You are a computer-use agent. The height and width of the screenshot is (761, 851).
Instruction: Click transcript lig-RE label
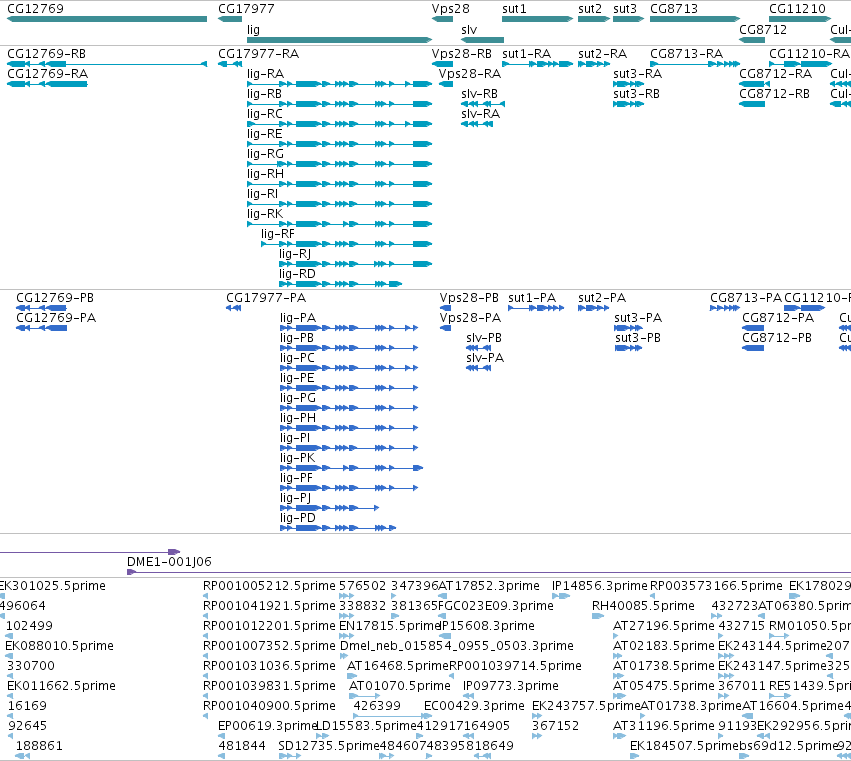(x=264, y=134)
